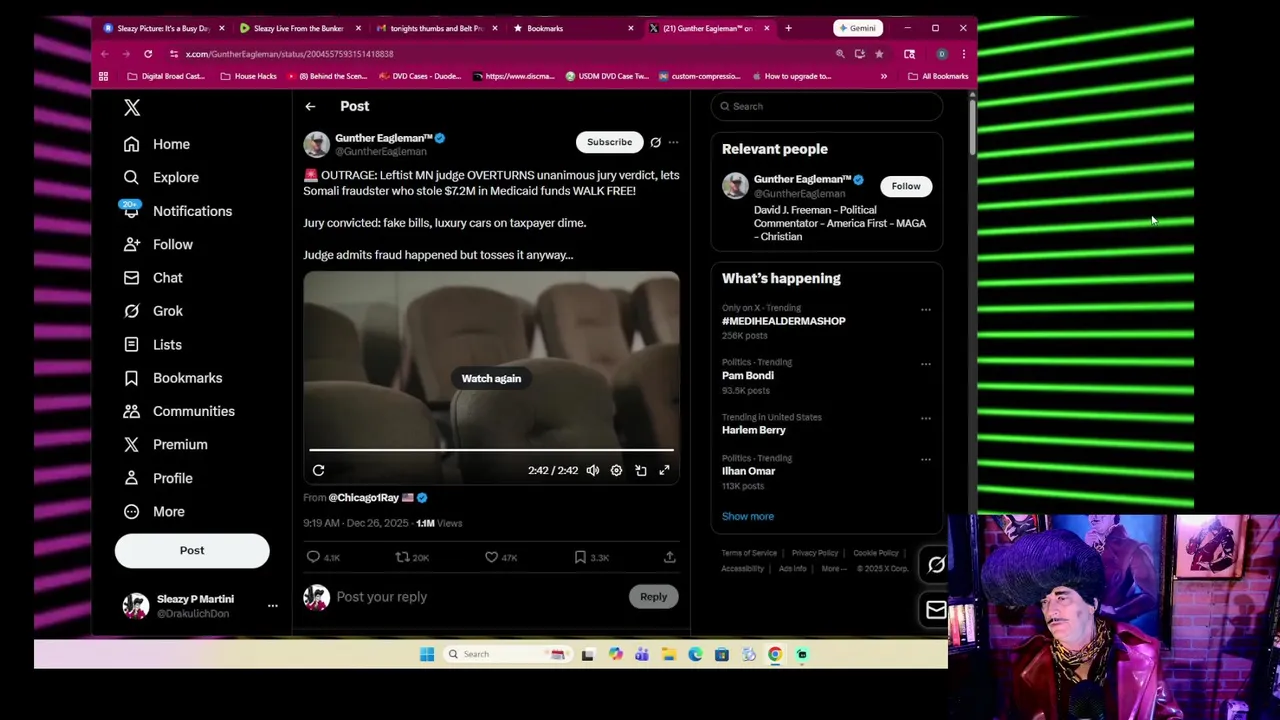1280x720 pixels.
Task: Click the Grok explain icon beside Subscribe
Action: (655, 142)
